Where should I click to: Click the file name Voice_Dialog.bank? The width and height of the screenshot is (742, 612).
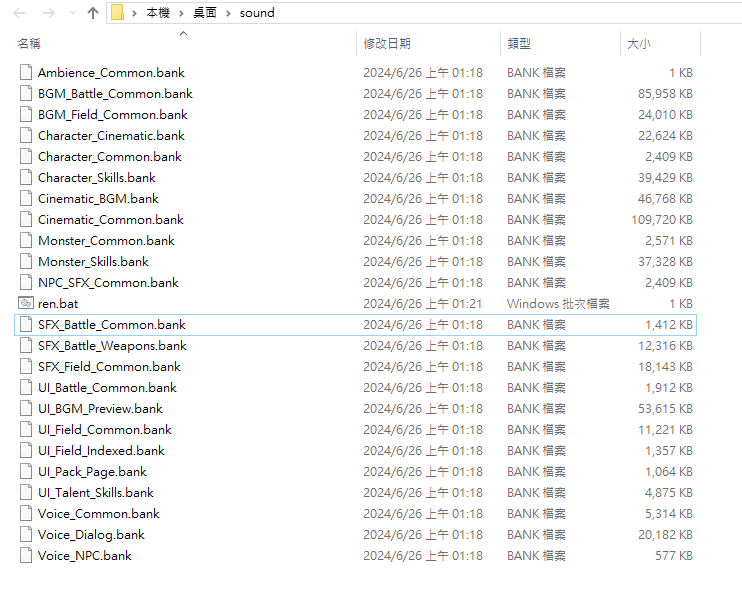coord(91,534)
